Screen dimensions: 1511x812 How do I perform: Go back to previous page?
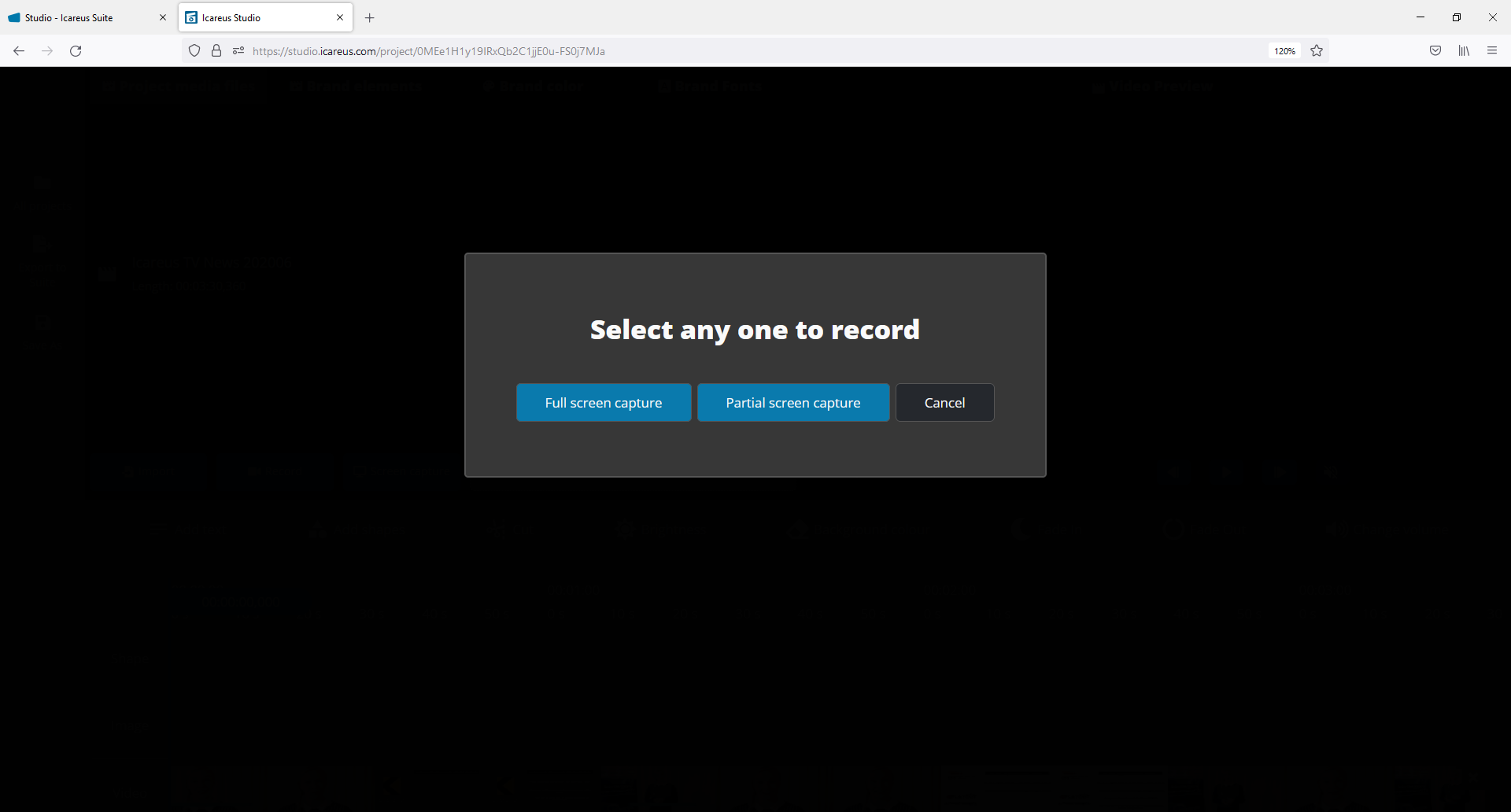[19, 51]
